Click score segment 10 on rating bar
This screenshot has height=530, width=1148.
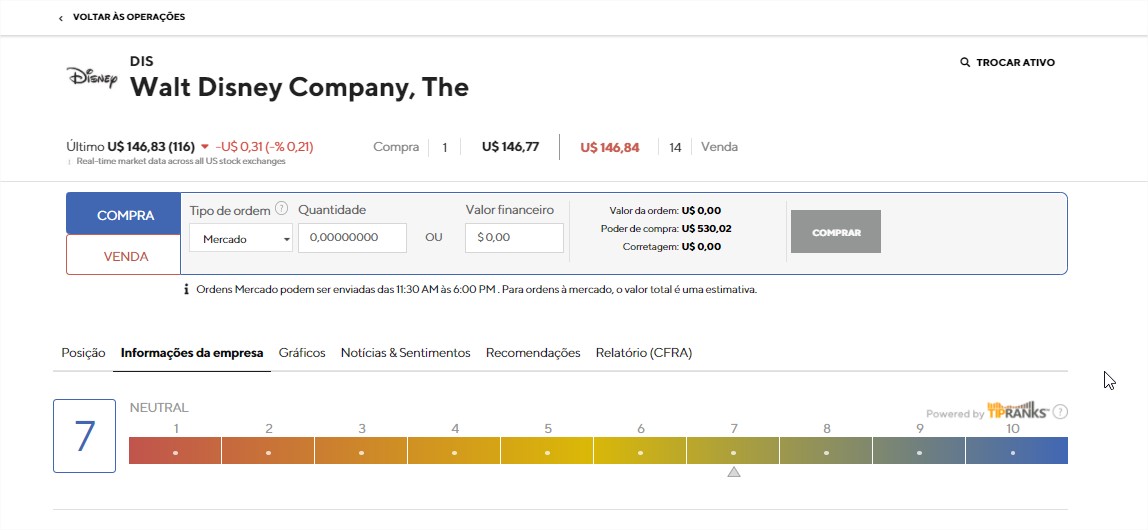coord(1017,451)
